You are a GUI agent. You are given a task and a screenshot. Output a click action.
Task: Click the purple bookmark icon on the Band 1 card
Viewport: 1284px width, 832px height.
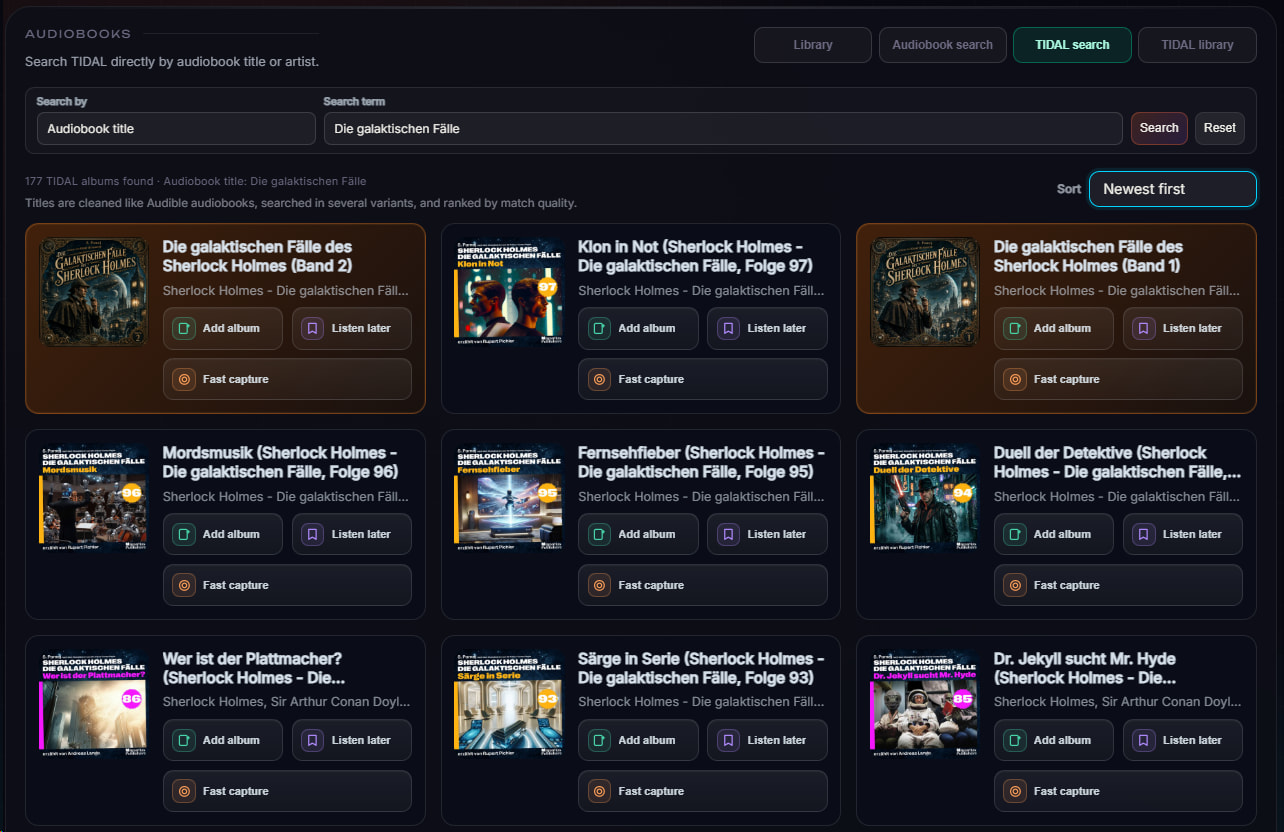1143,328
